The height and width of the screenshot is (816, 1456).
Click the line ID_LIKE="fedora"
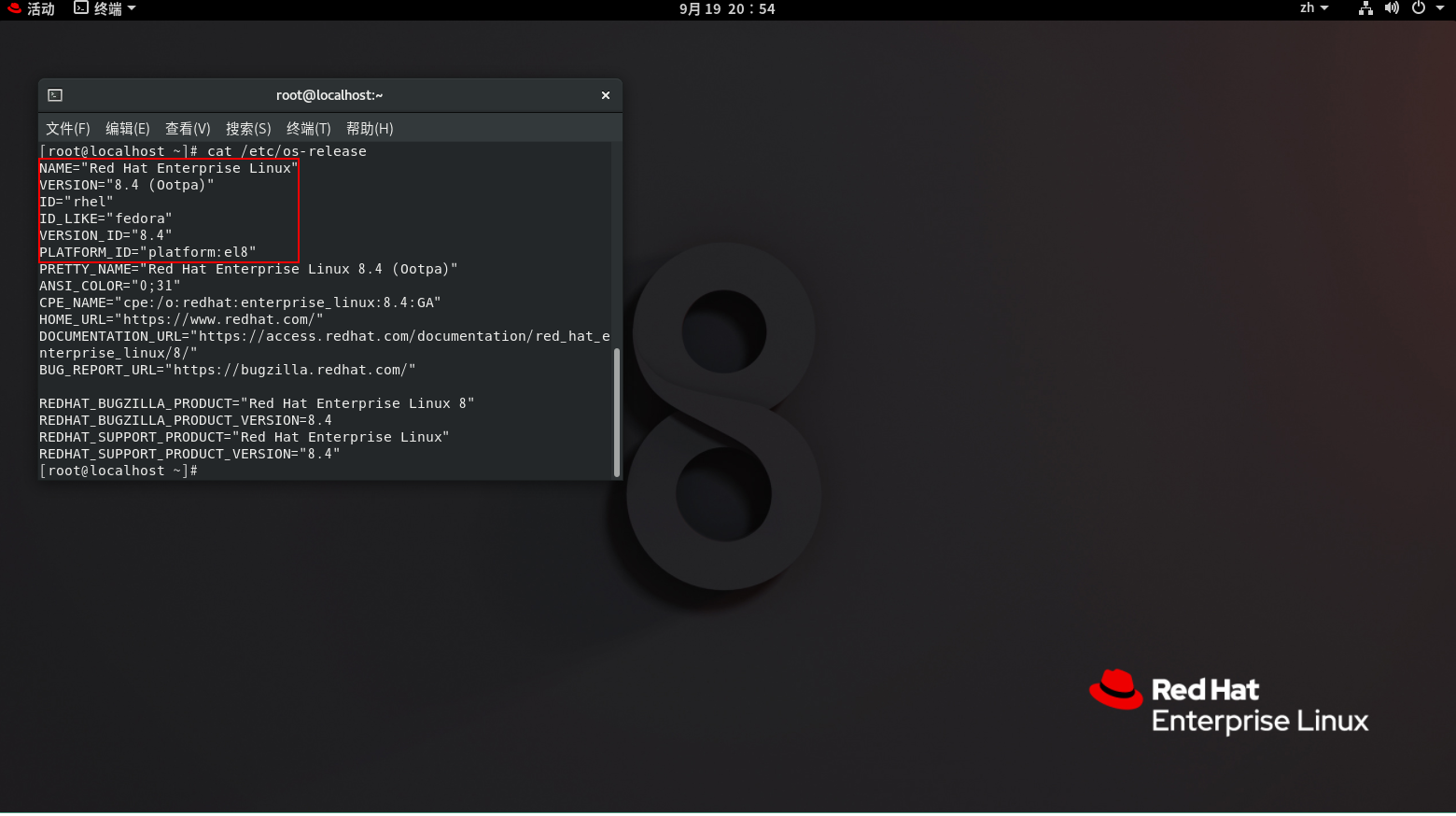click(x=105, y=218)
